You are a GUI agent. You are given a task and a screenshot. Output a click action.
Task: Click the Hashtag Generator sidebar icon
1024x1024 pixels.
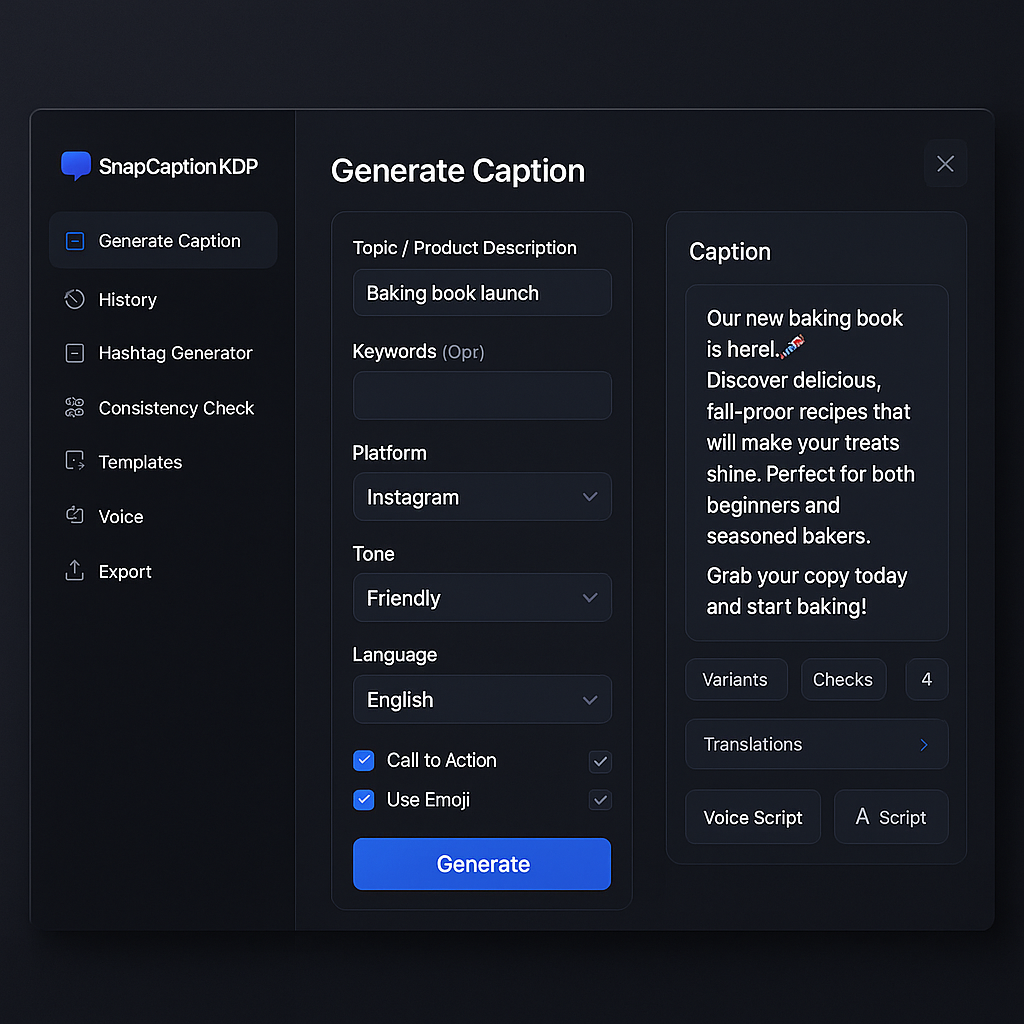click(x=74, y=353)
